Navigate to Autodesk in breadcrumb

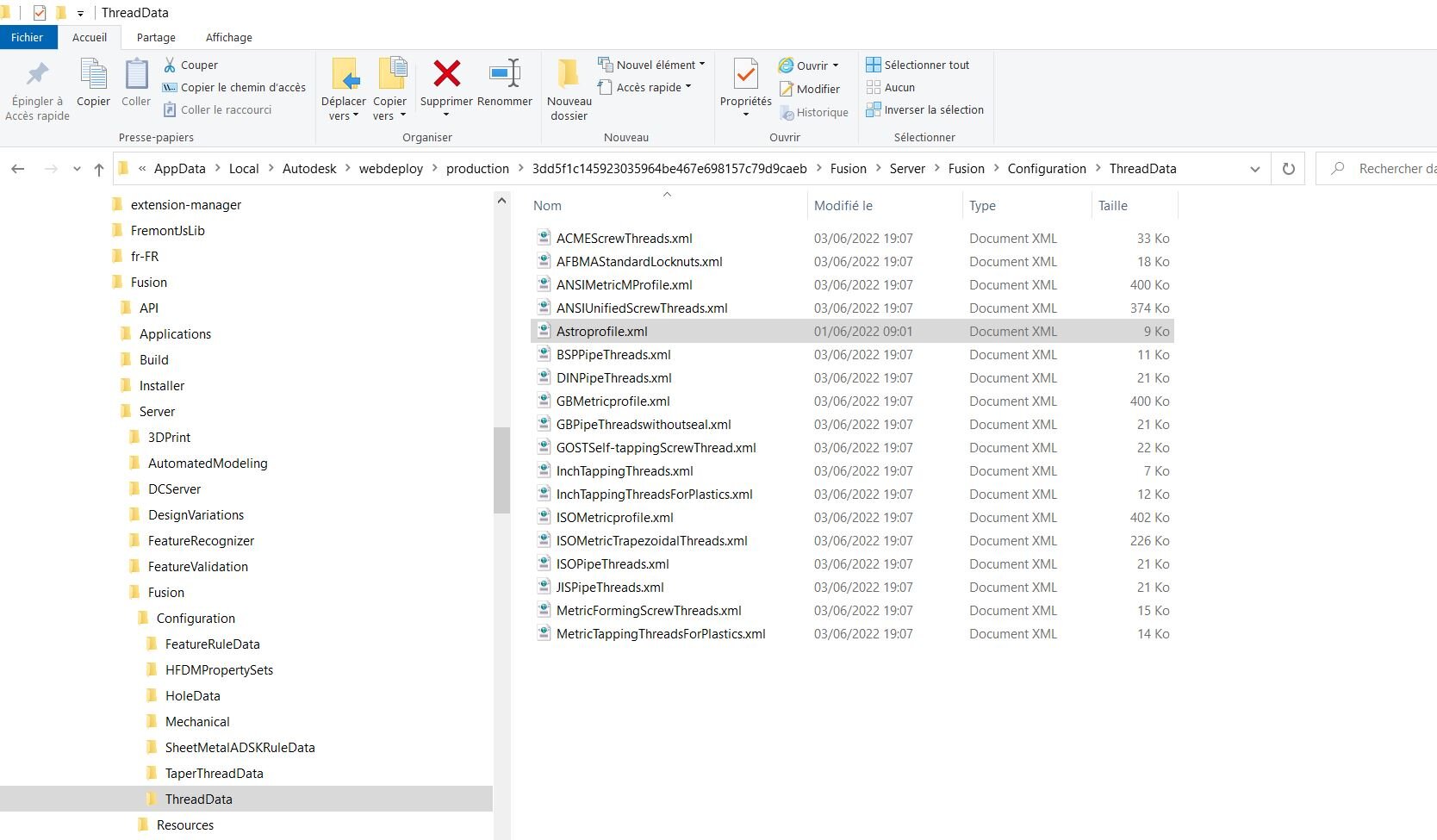coord(309,169)
